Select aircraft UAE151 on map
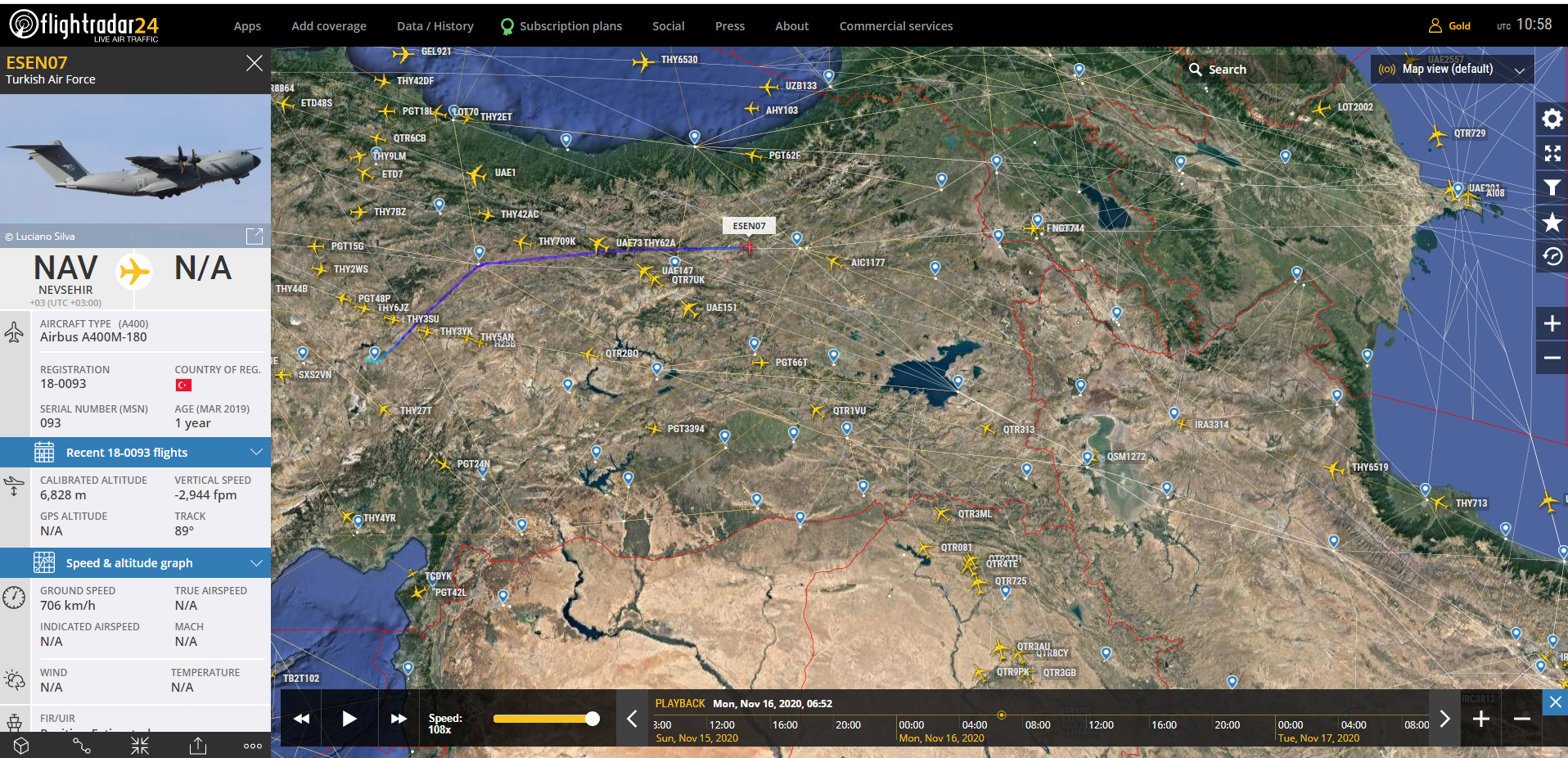The height and width of the screenshot is (758, 1568). point(690,309)
